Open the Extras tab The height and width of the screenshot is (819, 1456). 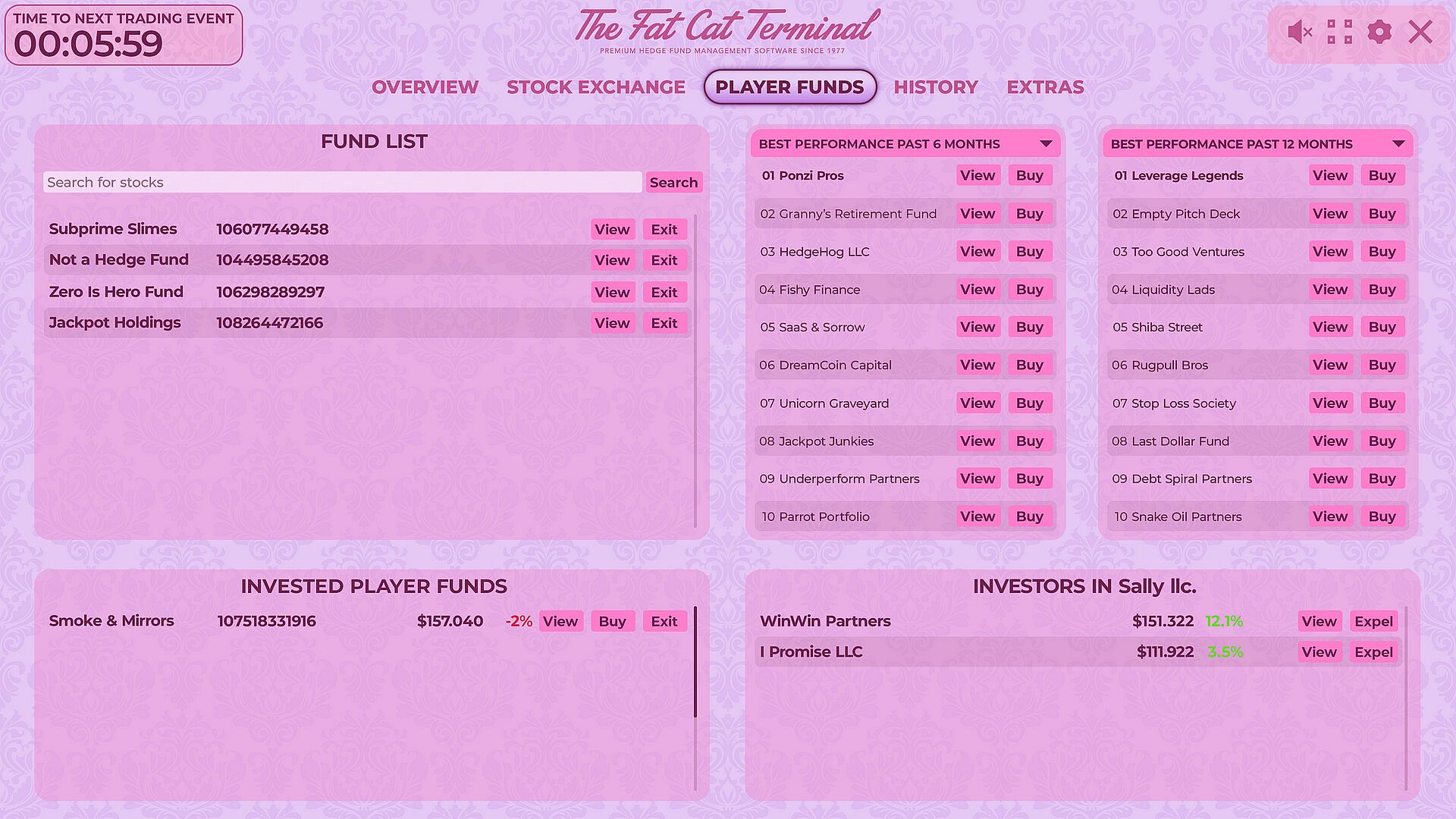pos(1045,87)
